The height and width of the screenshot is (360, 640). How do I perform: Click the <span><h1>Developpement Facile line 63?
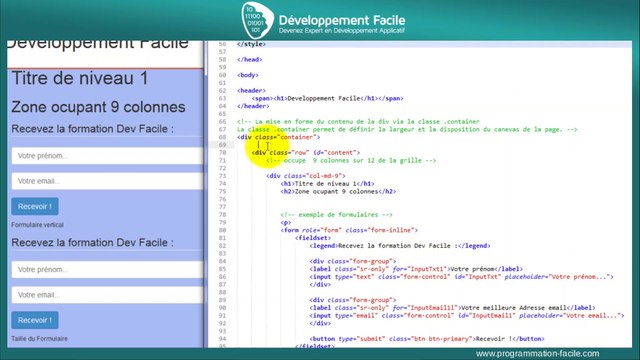click(327, 98)
